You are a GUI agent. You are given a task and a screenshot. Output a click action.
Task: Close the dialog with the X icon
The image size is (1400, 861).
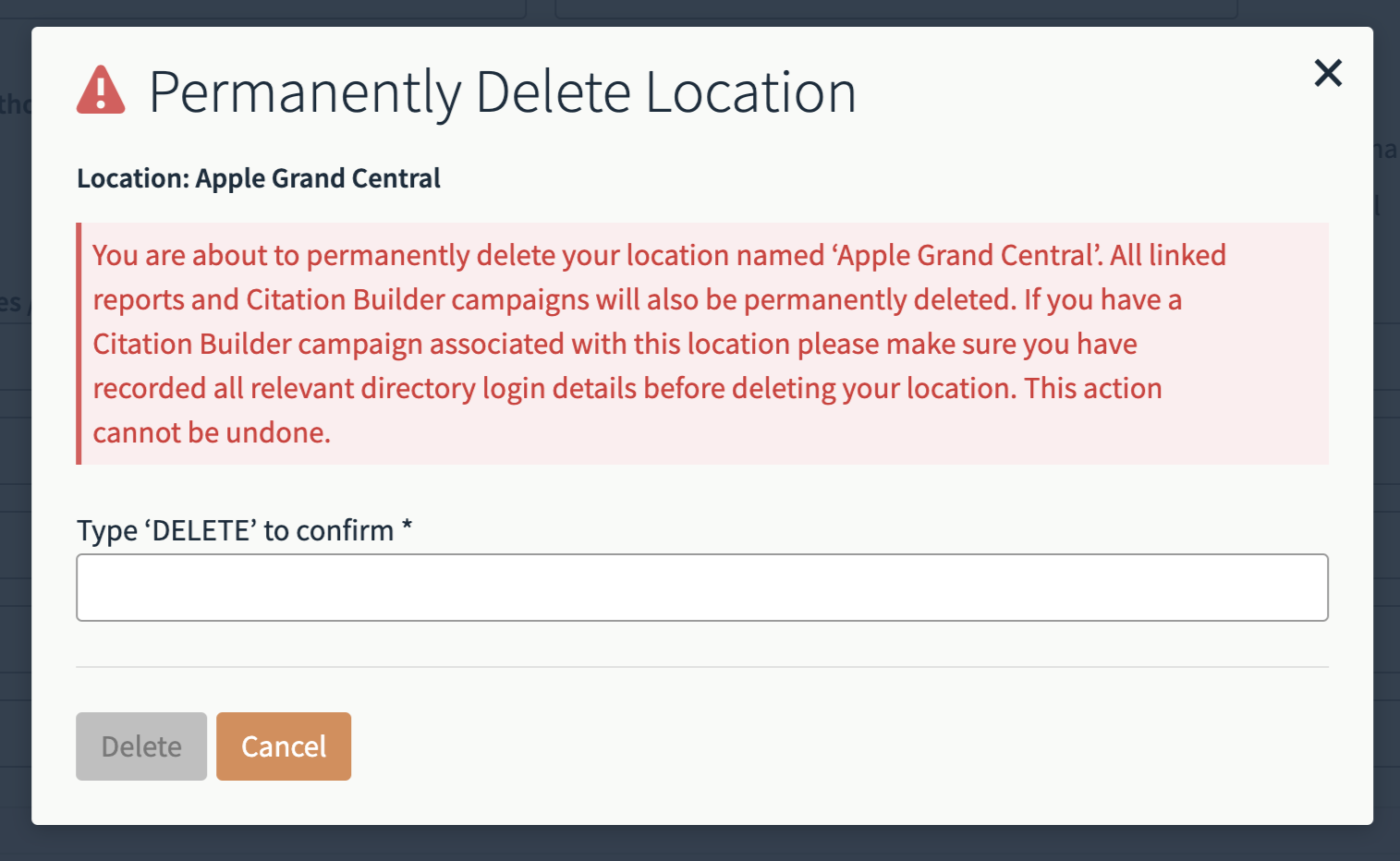1328,72
